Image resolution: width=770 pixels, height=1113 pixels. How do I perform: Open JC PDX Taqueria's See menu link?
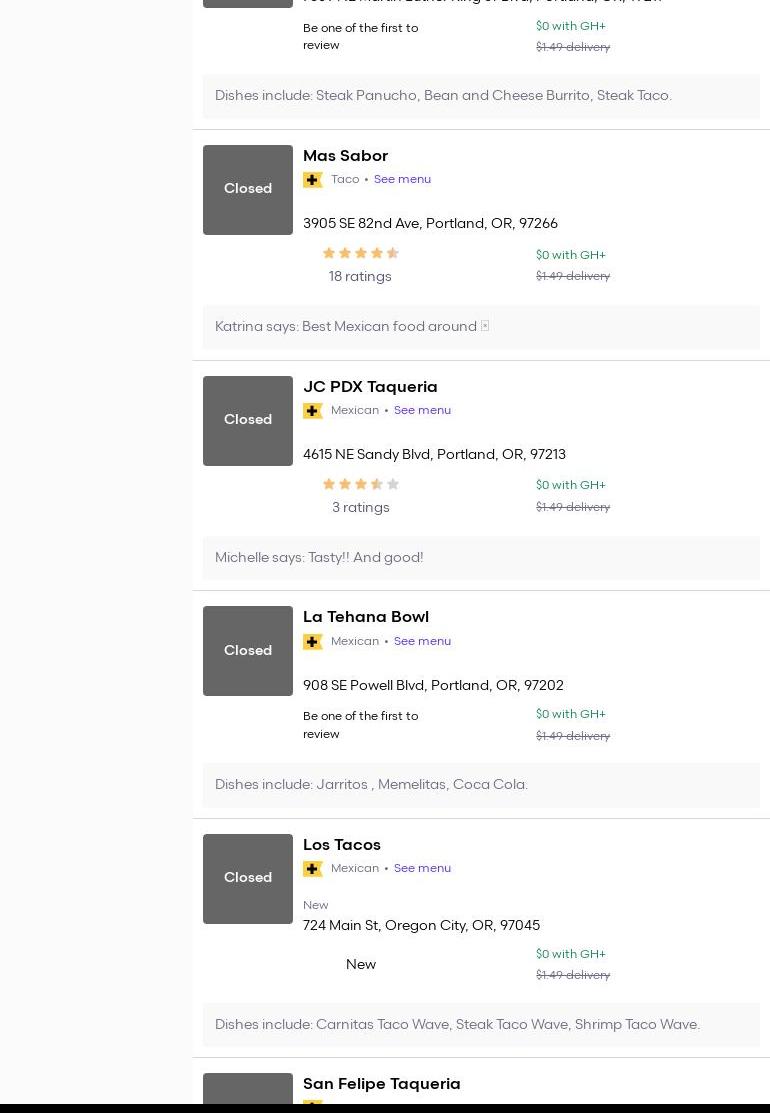422,411
